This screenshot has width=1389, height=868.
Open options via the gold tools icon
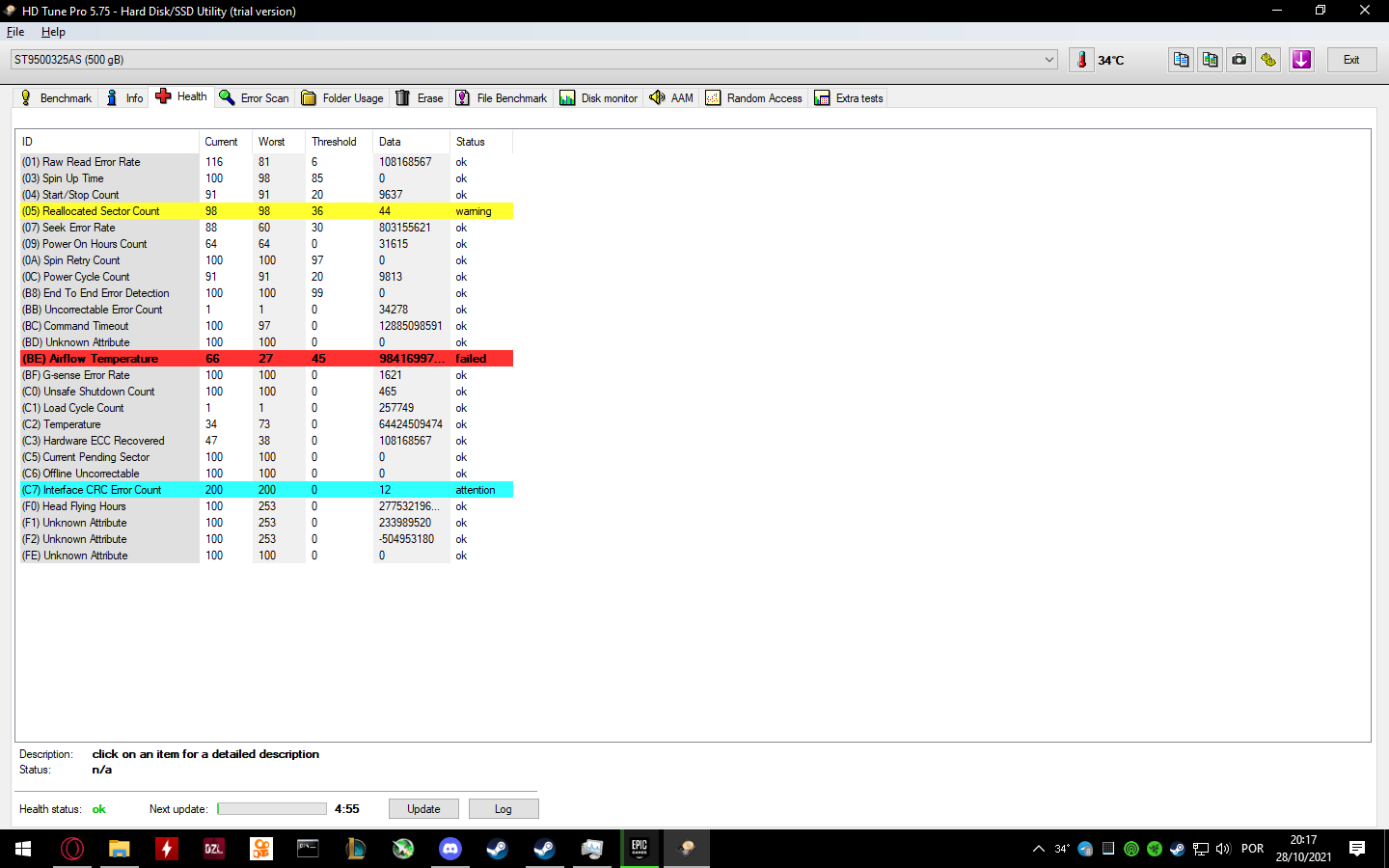pyautogui.click(x=1268, y=60)
